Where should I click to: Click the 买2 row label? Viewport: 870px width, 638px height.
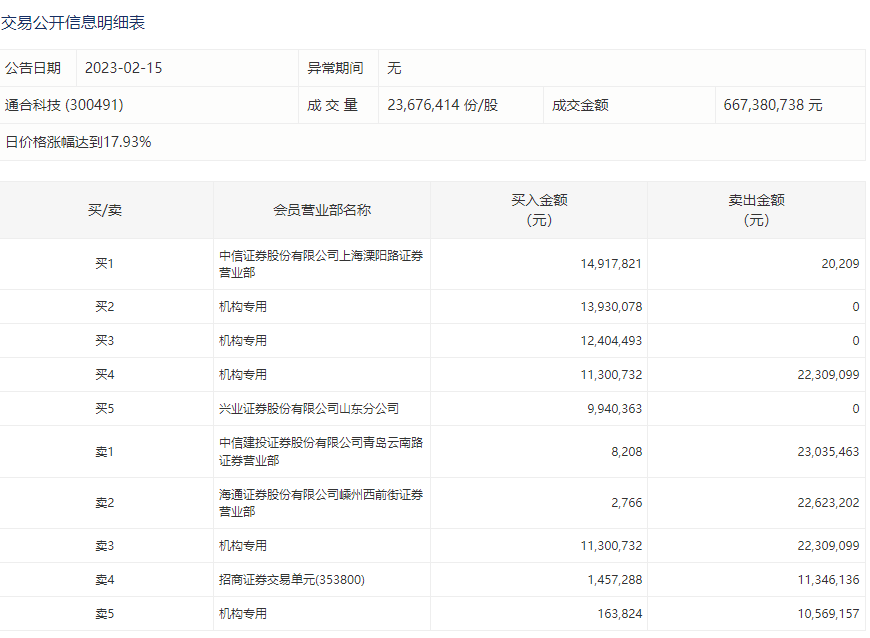point(104,307)
